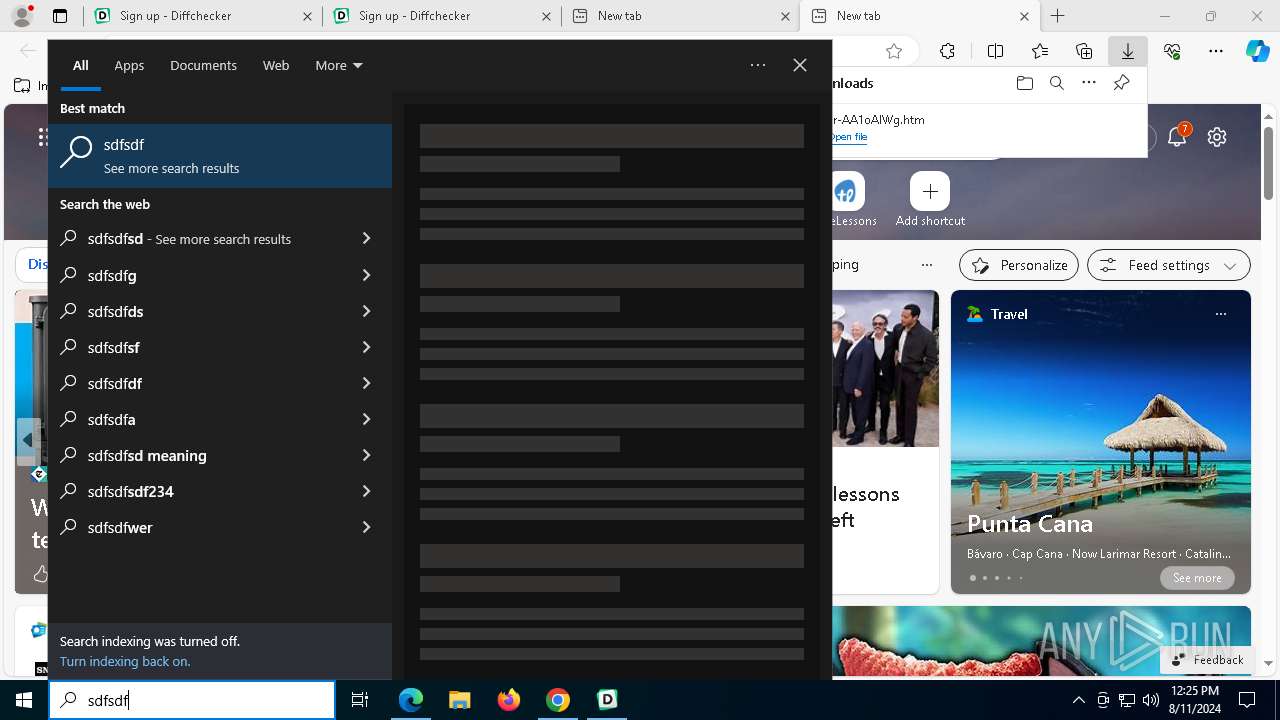Click the taskbar search input field
This screenshot has width=1280, height=720.
(192, 700)
